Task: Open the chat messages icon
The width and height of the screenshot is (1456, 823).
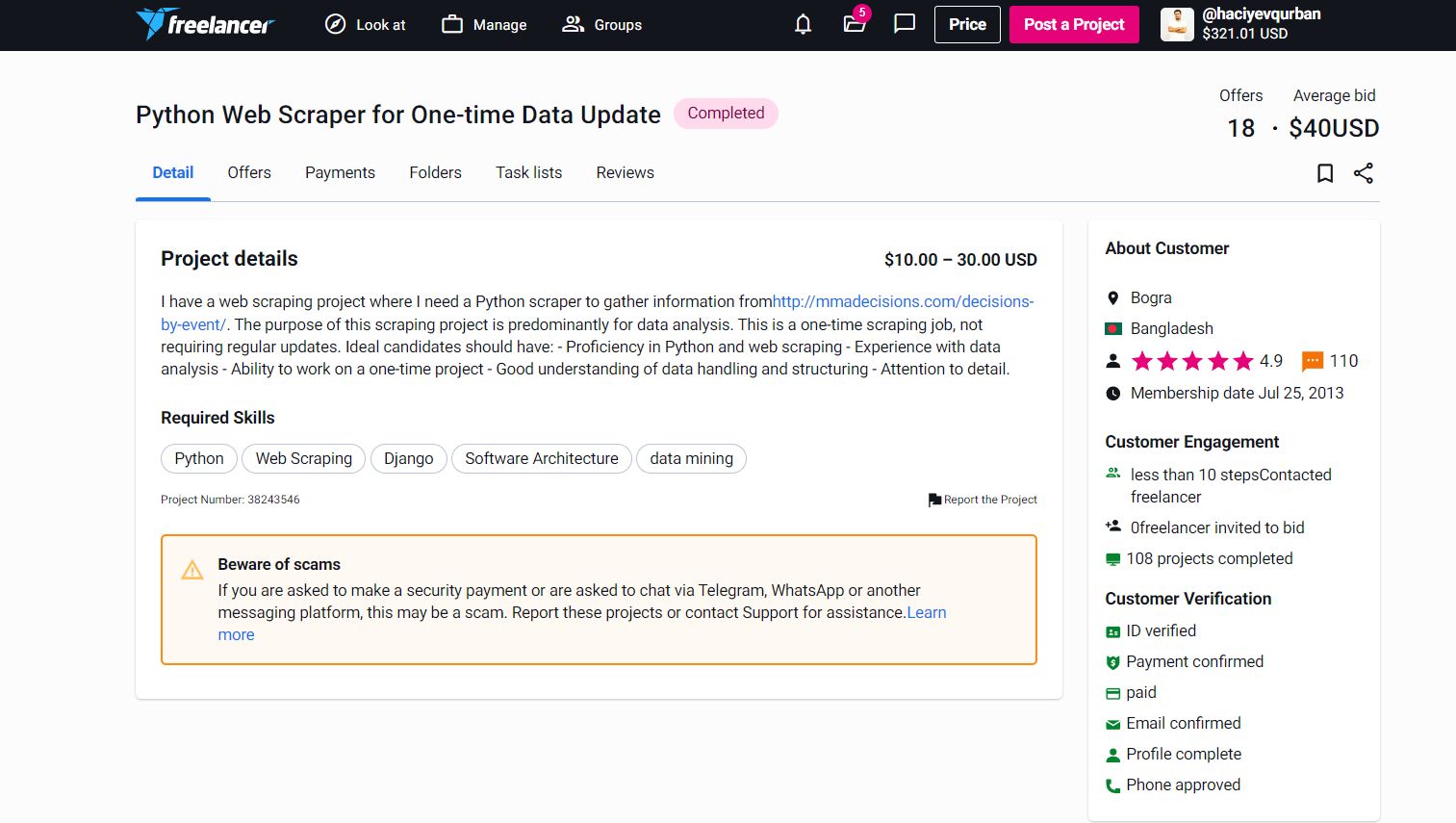Action: tap(904, 24)
